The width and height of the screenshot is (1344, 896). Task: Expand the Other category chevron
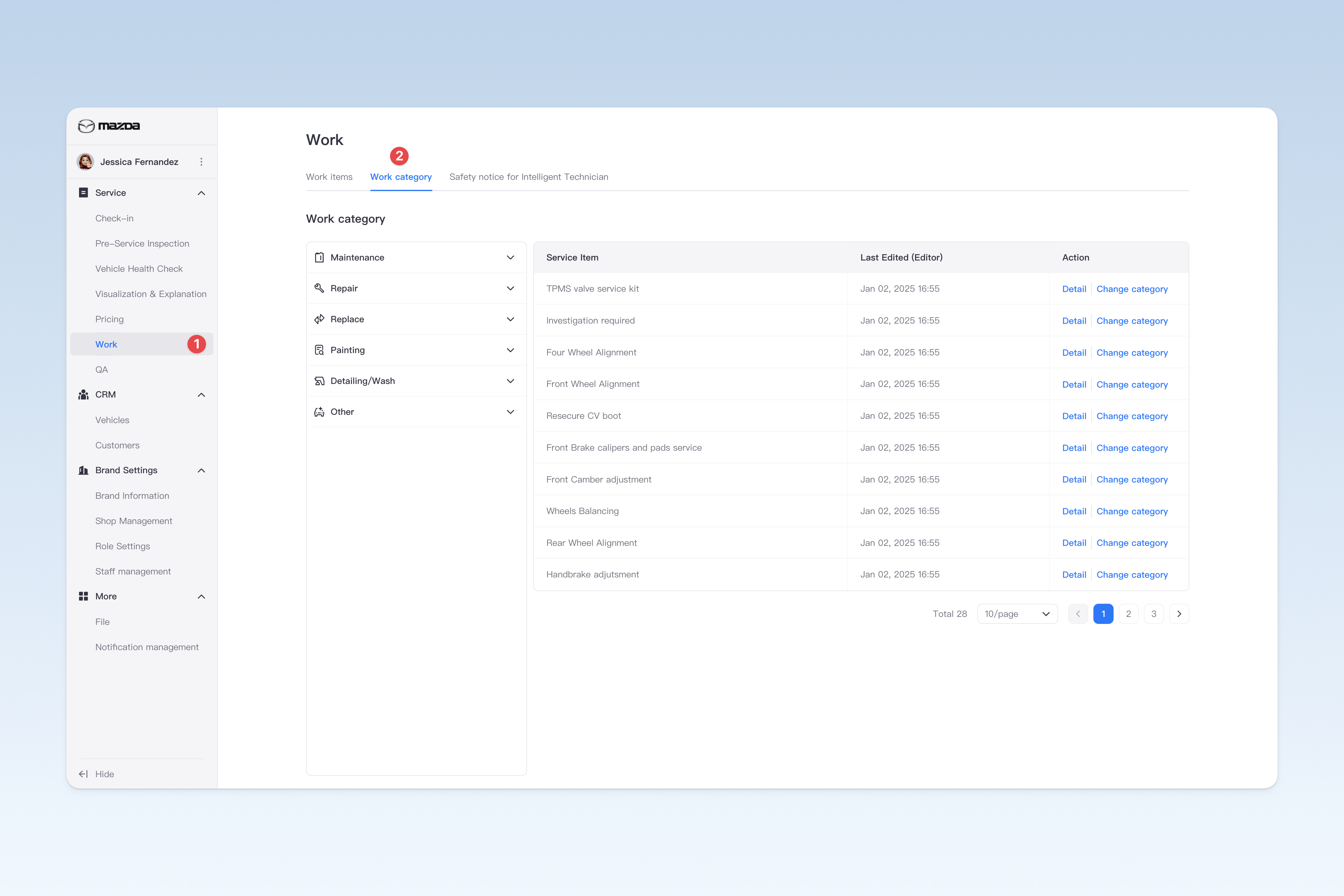(511, 412)
